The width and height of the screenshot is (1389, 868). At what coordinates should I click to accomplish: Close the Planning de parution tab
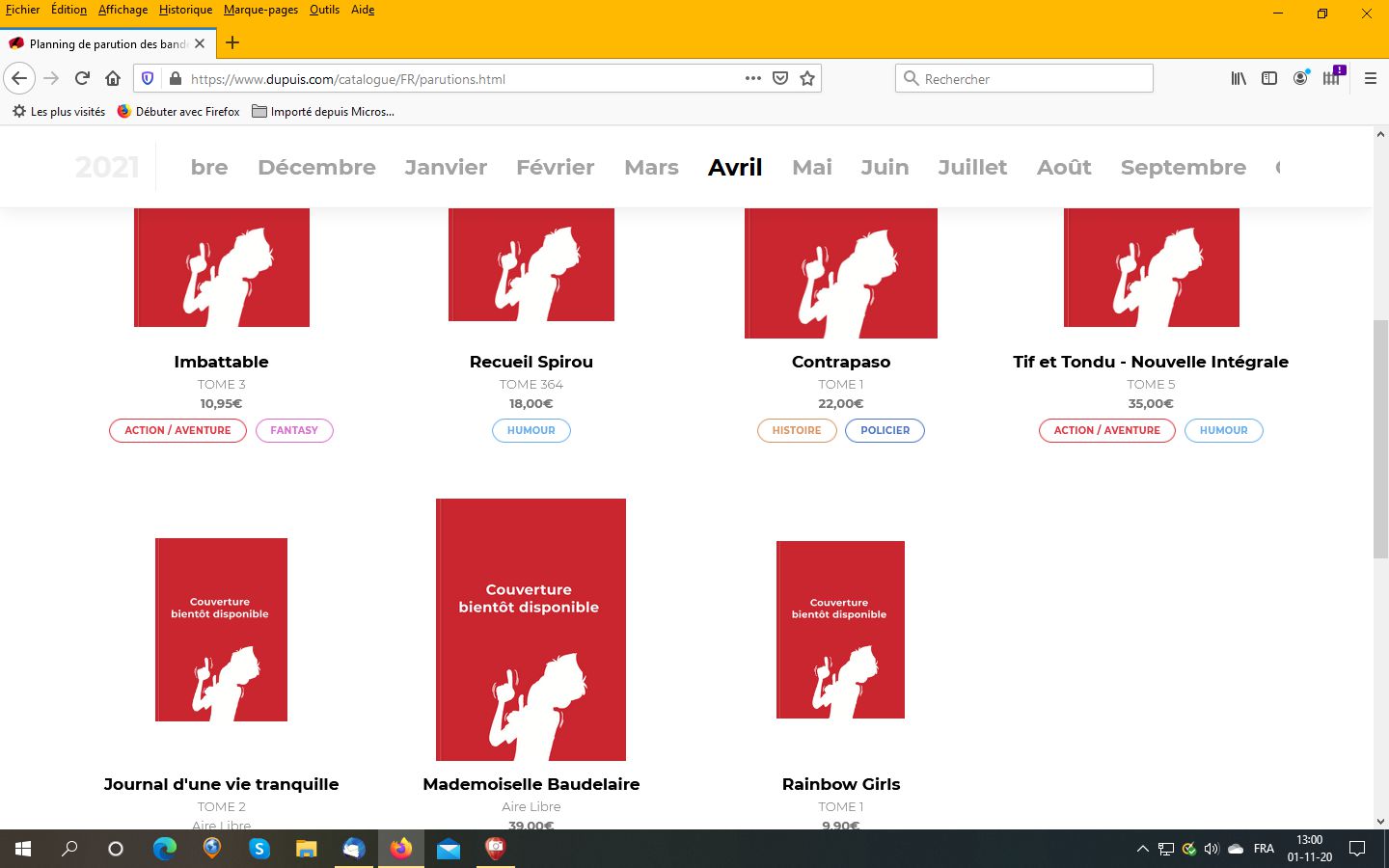pyautogui.click(x=200, y=43)
